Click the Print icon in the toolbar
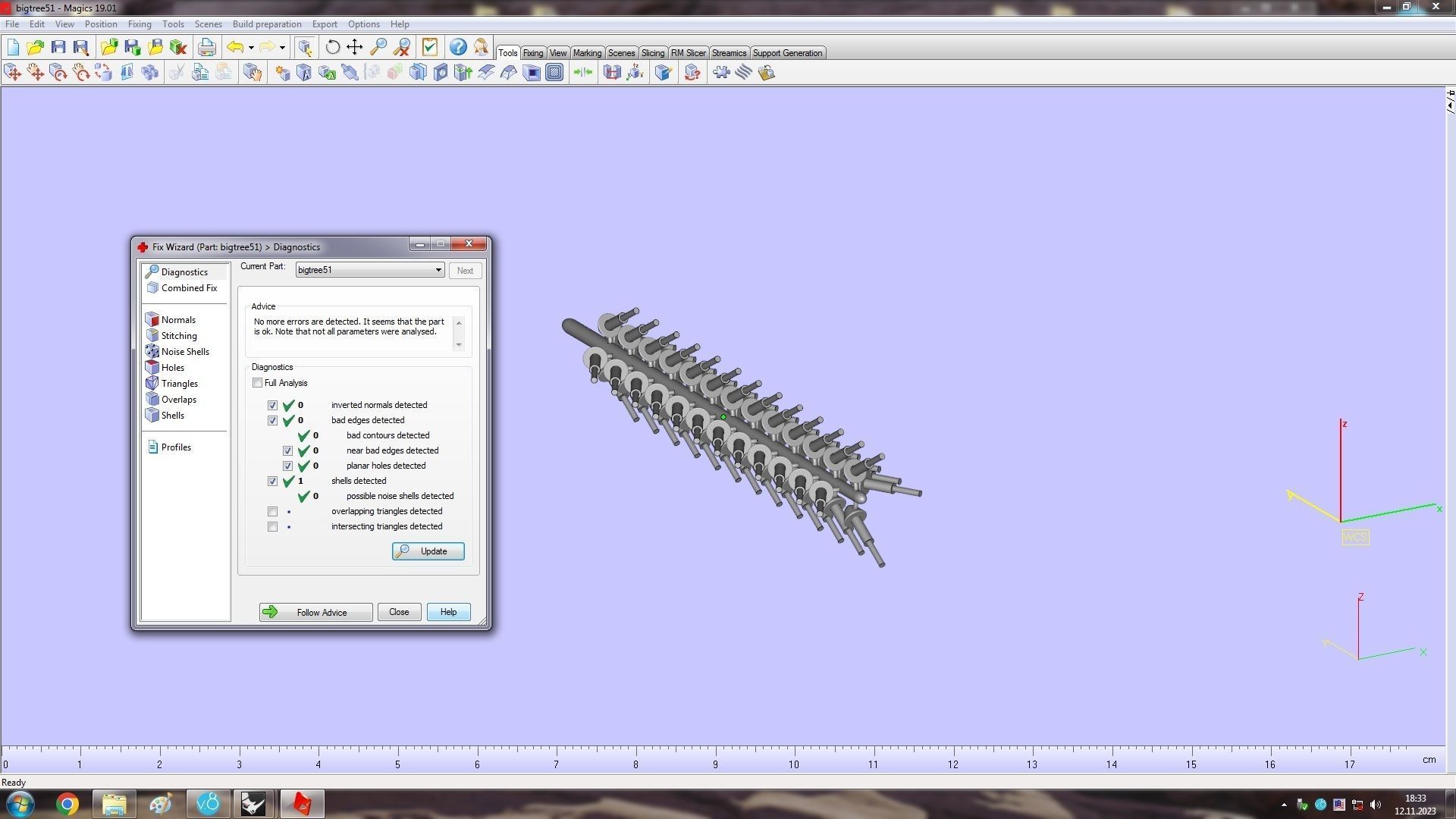Viewport: 1456px width, 819px height. (x=206, y=48)
